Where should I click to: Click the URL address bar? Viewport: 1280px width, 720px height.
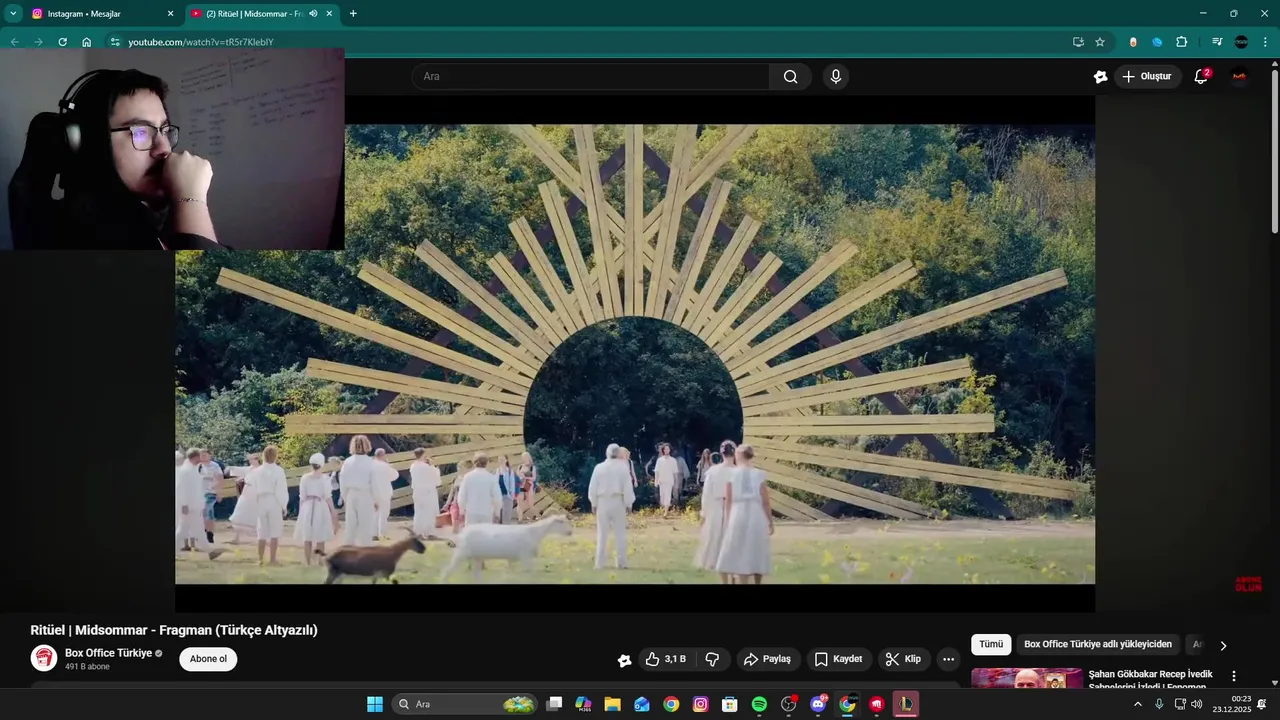point(590,42)
